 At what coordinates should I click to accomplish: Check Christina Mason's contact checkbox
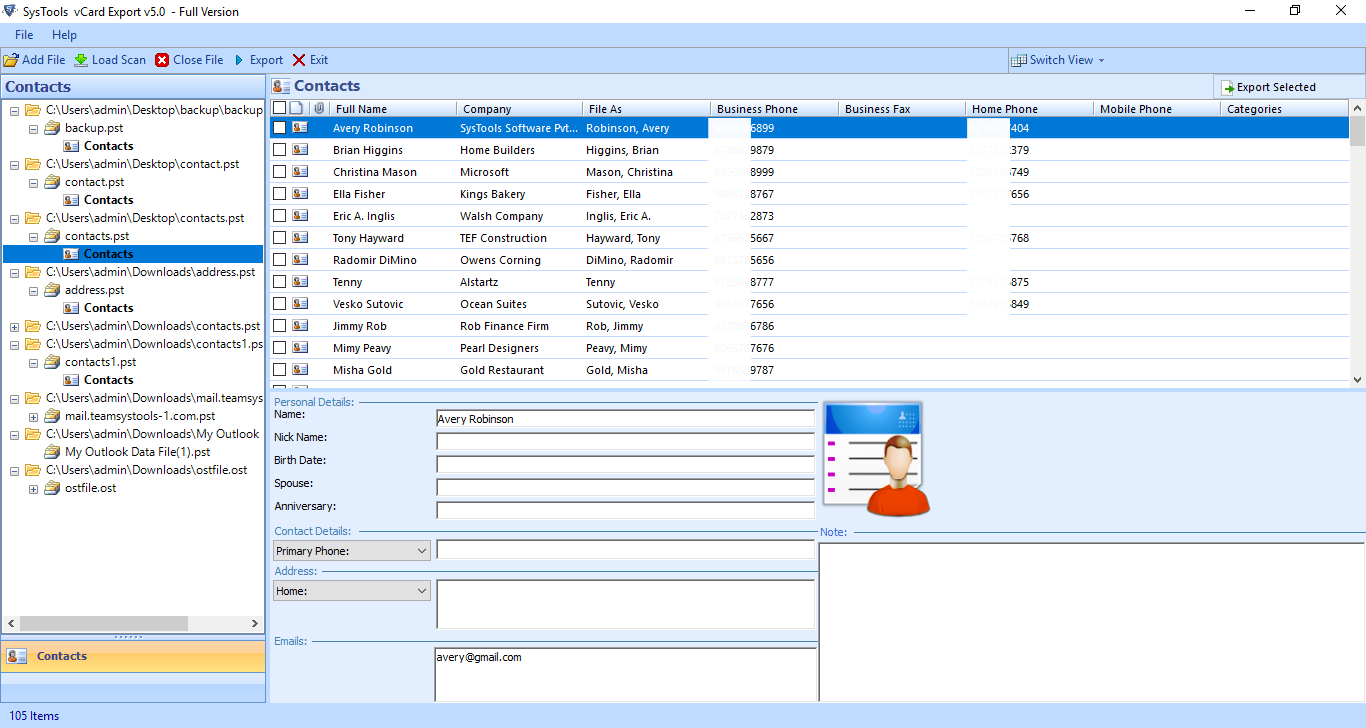tap(279, 171)
